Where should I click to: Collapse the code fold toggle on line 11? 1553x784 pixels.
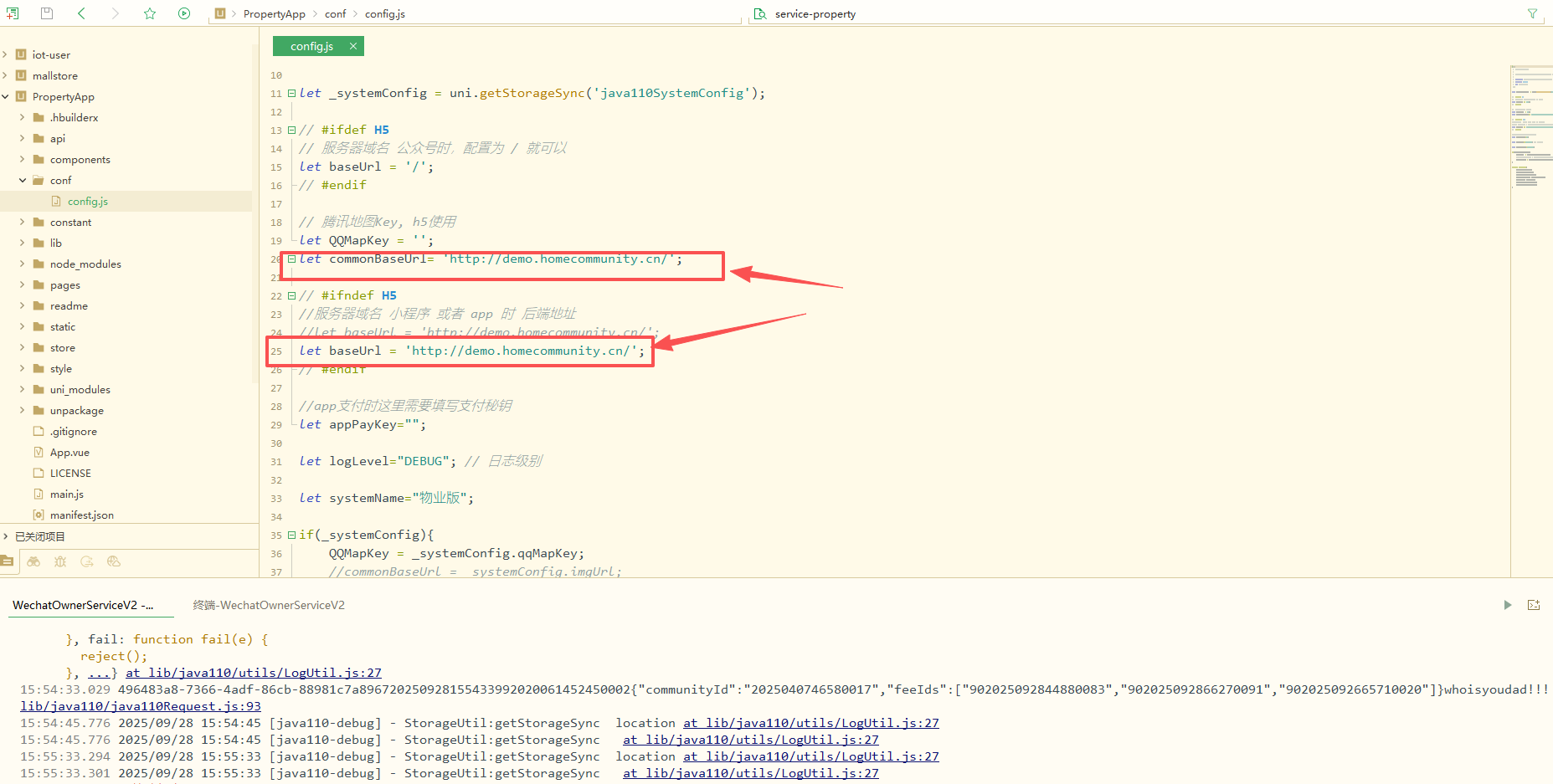point(291,93)
